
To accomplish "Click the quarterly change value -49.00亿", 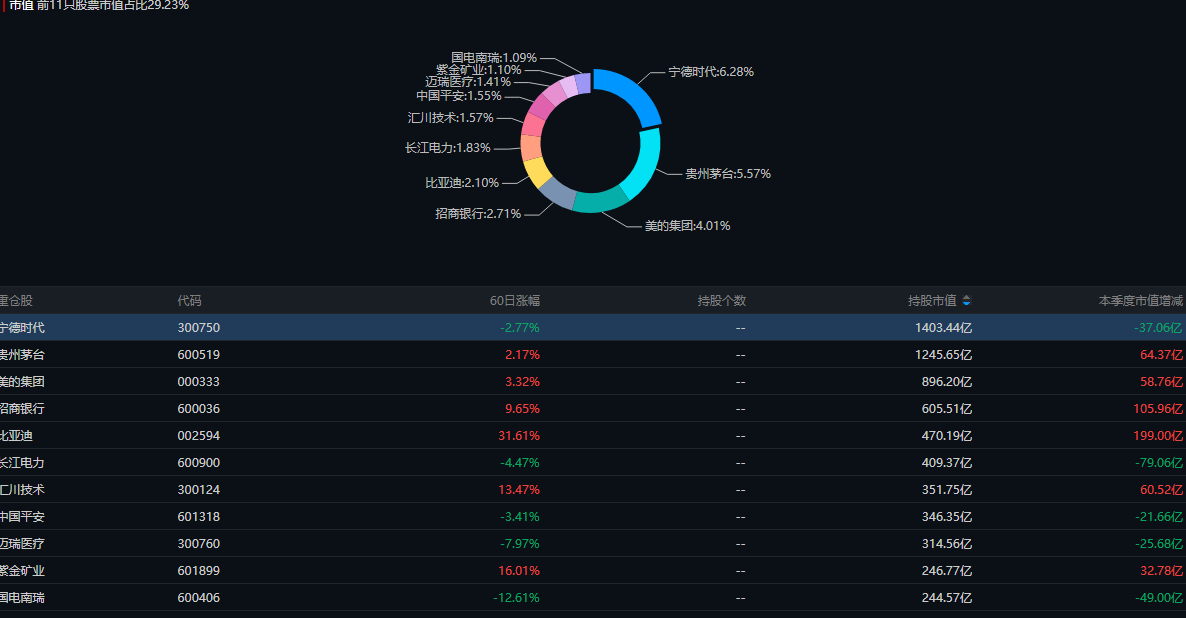I will [1158, 598].
